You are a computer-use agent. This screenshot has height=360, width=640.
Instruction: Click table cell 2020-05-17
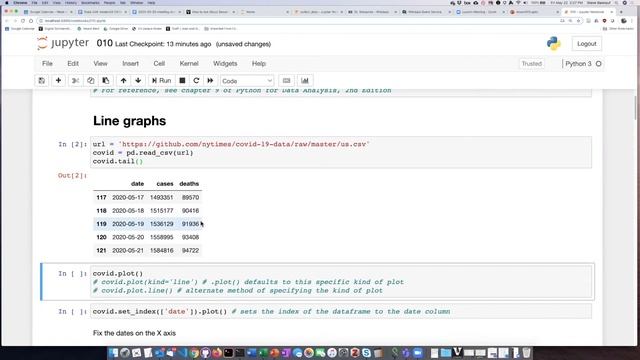128,198
